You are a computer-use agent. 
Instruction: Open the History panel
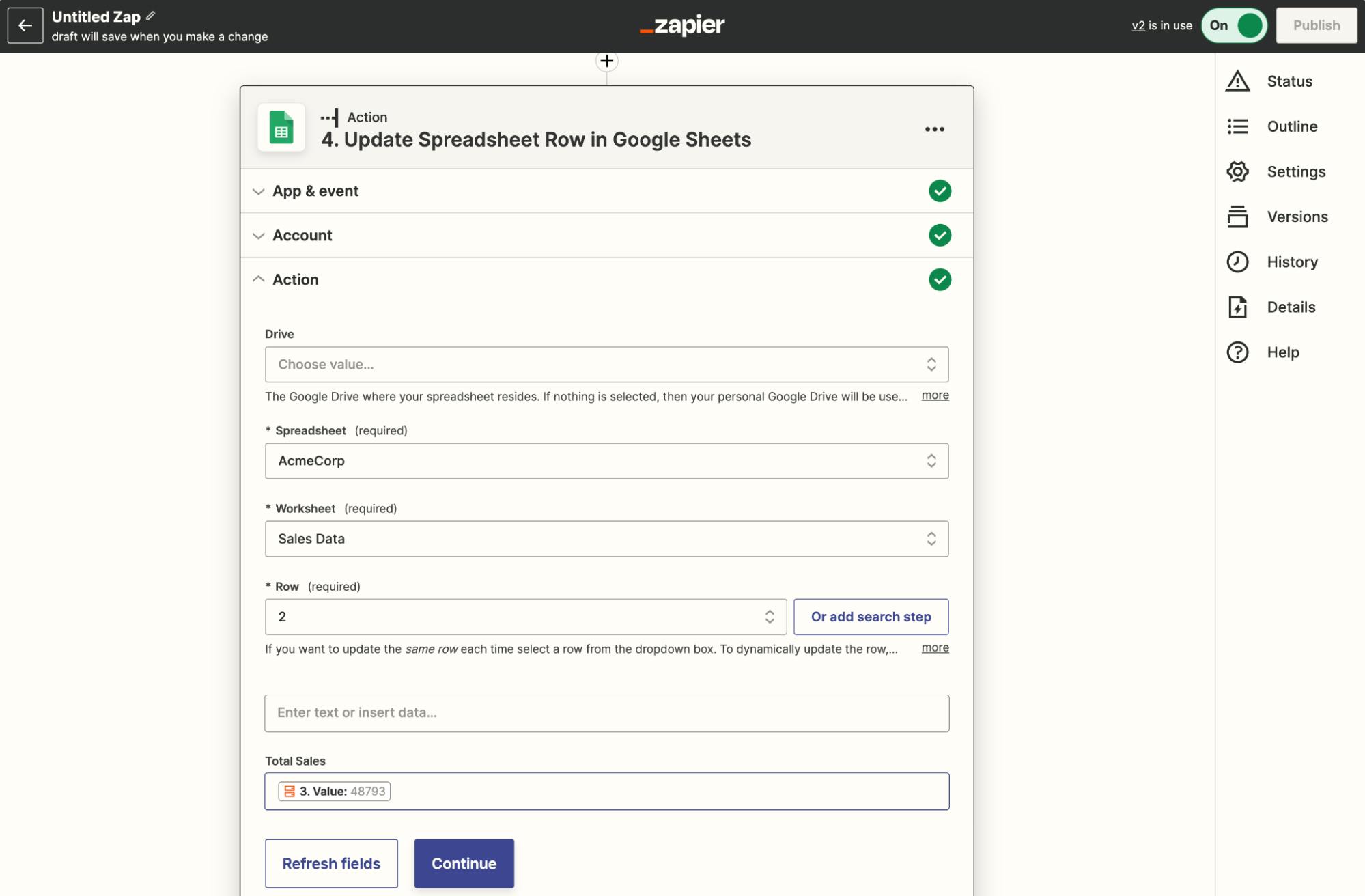[x=1292, y=262]
